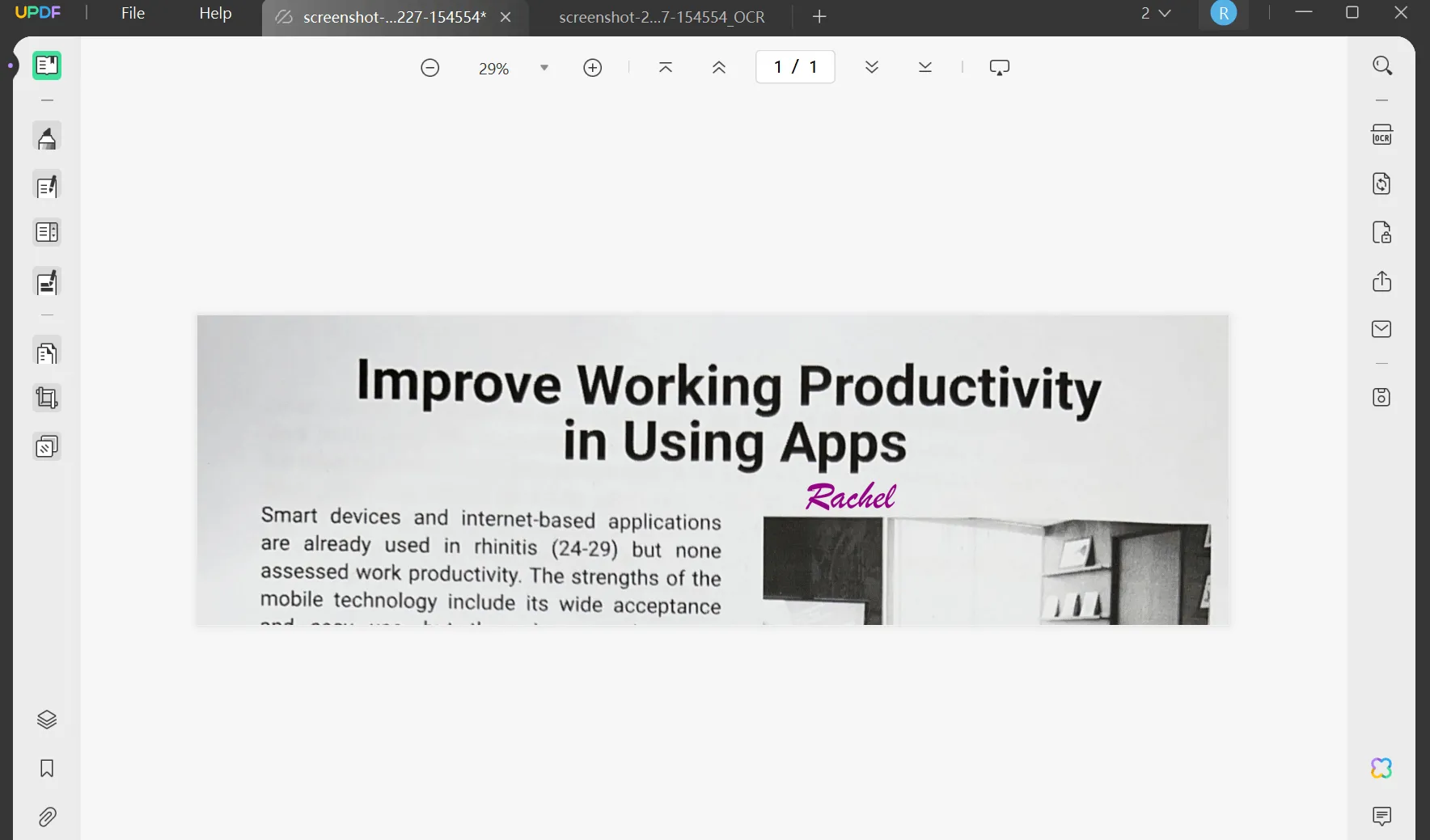This screenshot has width=1430, height=840.
Task: Jump to the last page with the chevron
Action: click(x=924, y=67)
